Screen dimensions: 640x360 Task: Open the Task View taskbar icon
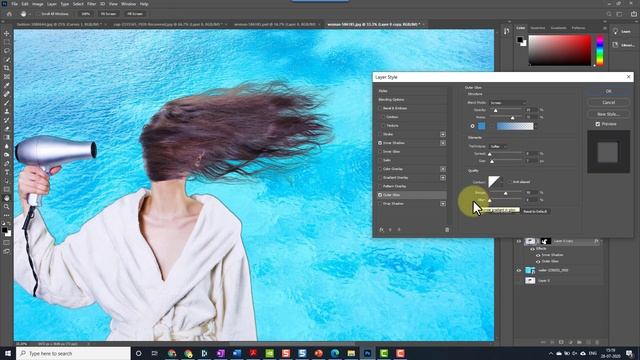point(155,353)
